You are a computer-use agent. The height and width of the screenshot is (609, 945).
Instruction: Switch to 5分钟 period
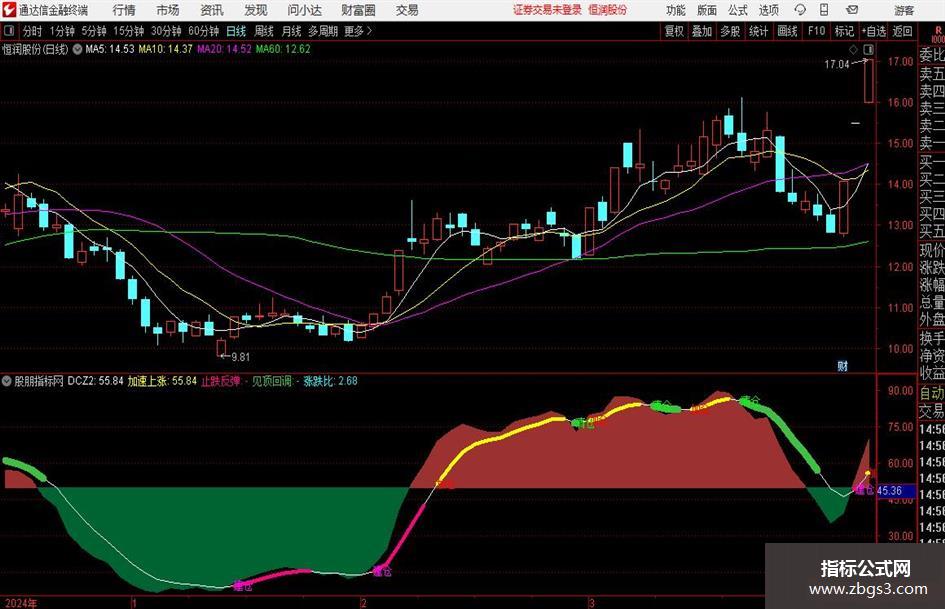(94, 31)
